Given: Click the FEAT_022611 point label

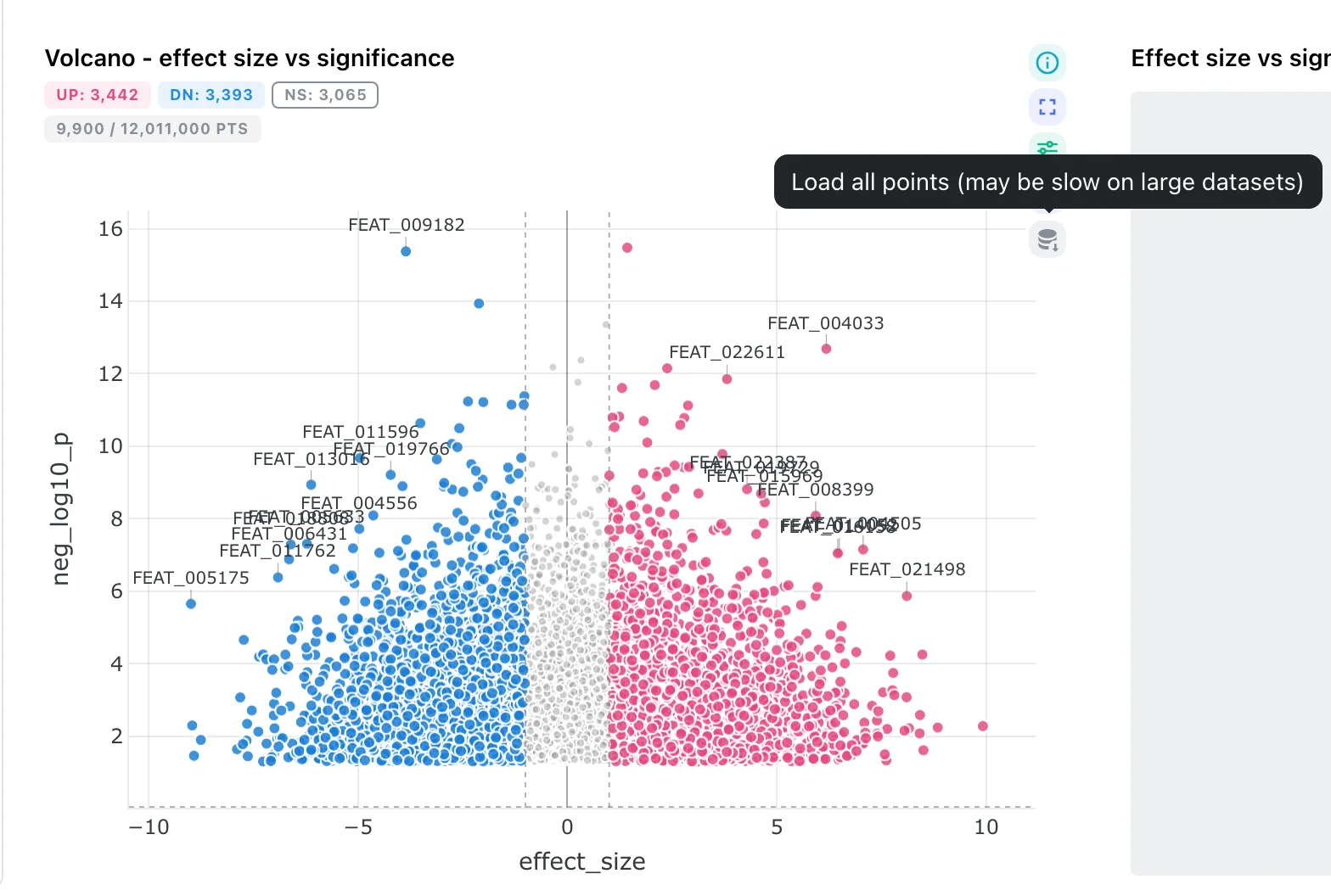Looking at the screenshot, I should [727, 352].
